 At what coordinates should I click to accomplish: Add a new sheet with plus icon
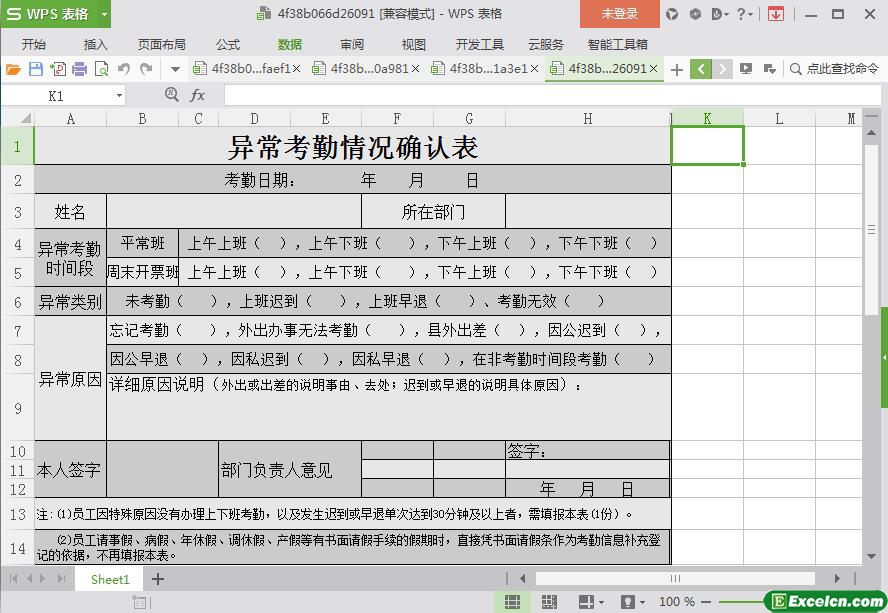157,579
